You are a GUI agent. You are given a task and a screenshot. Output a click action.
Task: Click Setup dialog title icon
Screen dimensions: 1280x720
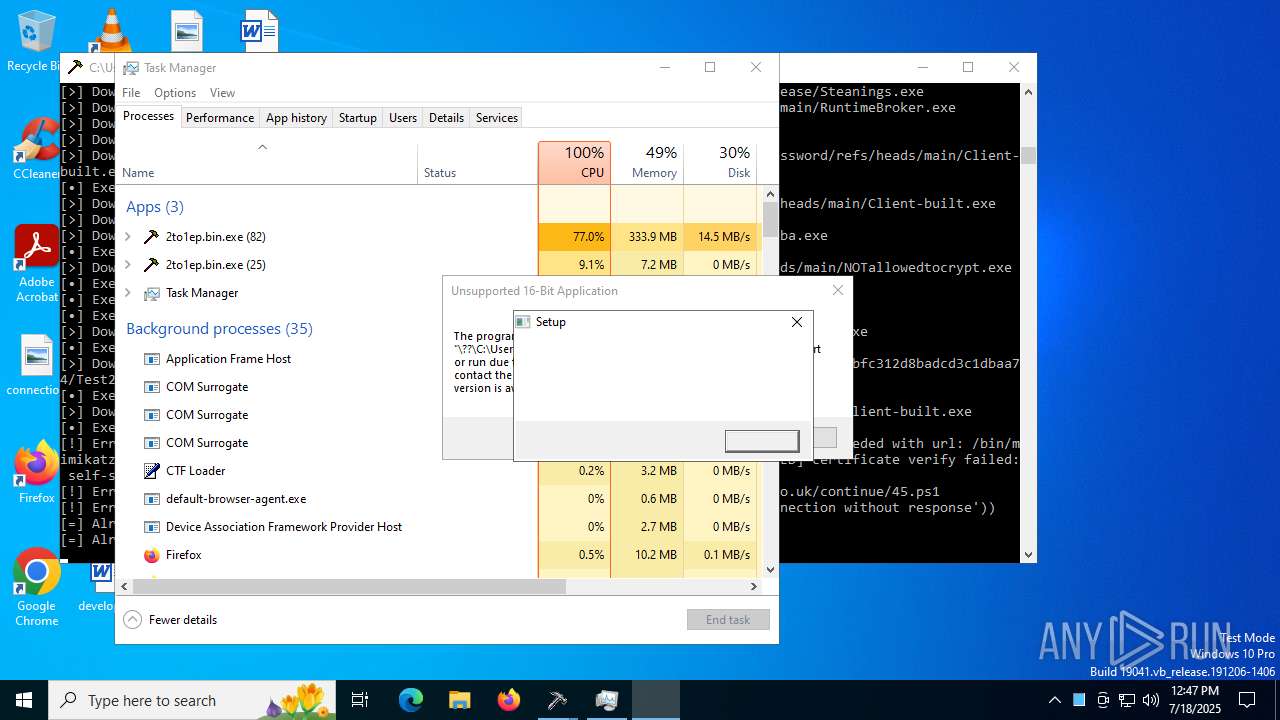pos(523,322)
